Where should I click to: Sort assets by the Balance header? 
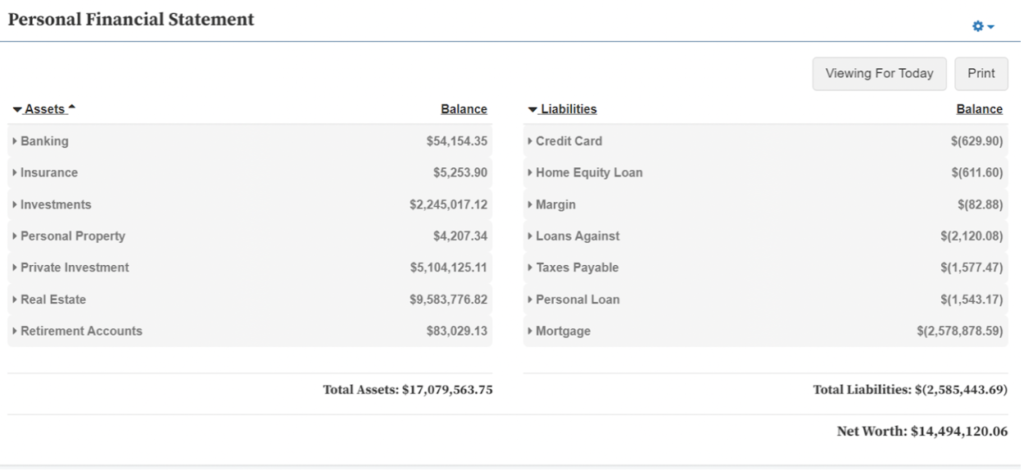pyautogui.click(x=463, y=109)
